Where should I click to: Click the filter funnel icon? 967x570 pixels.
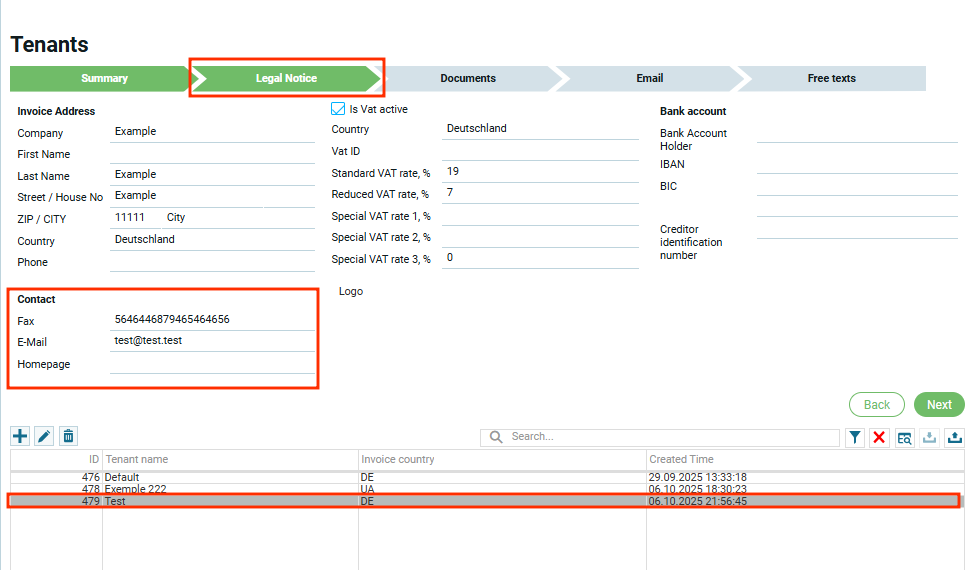[x=855, y=437]
